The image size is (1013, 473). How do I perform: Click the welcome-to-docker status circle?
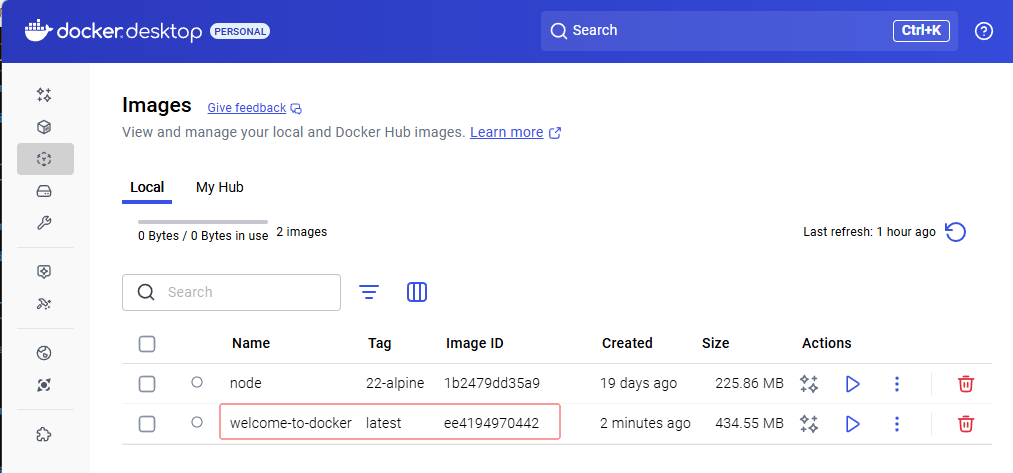(x=197, y=422)
